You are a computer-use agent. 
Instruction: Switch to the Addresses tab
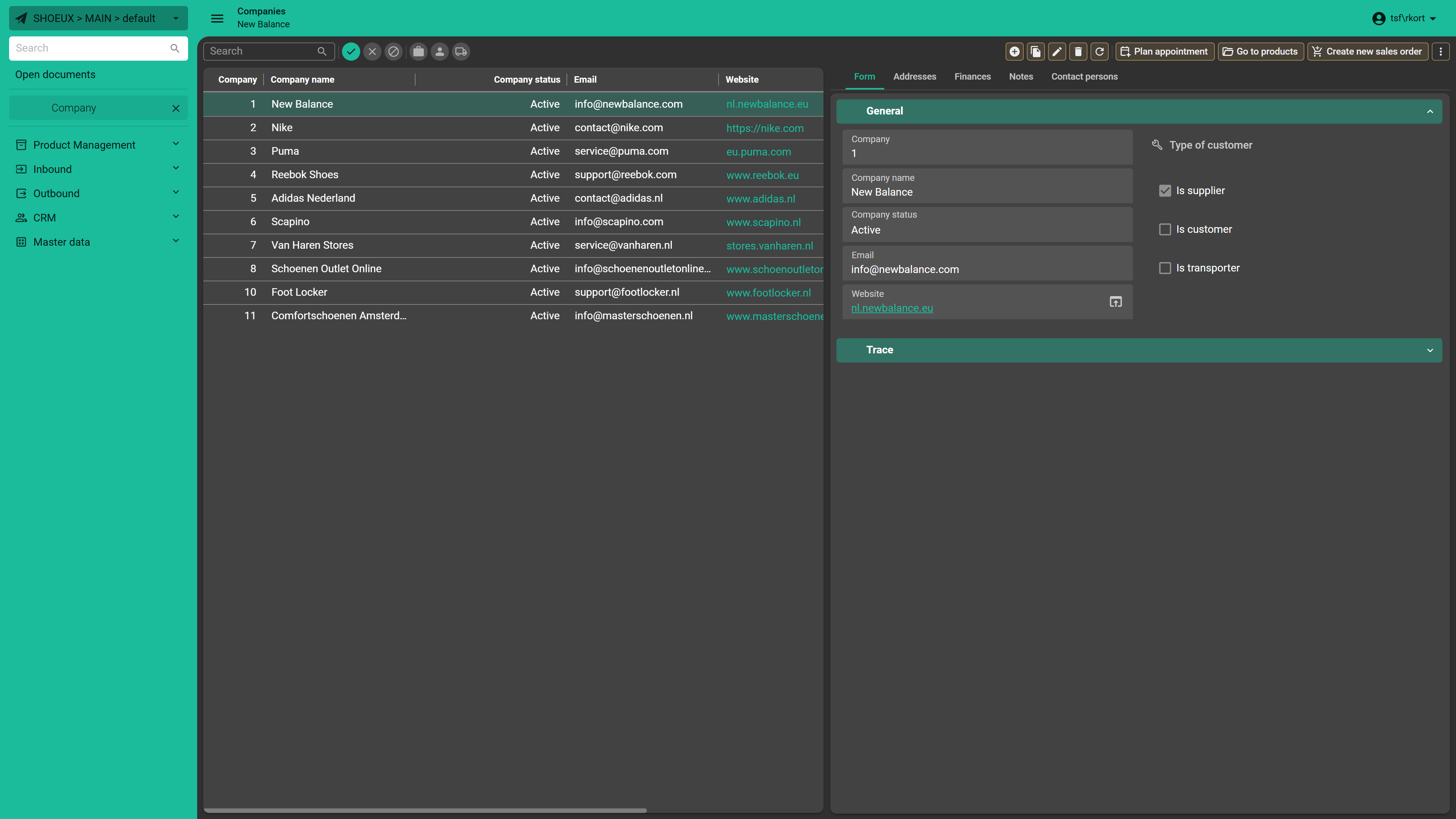coord(915,76)
